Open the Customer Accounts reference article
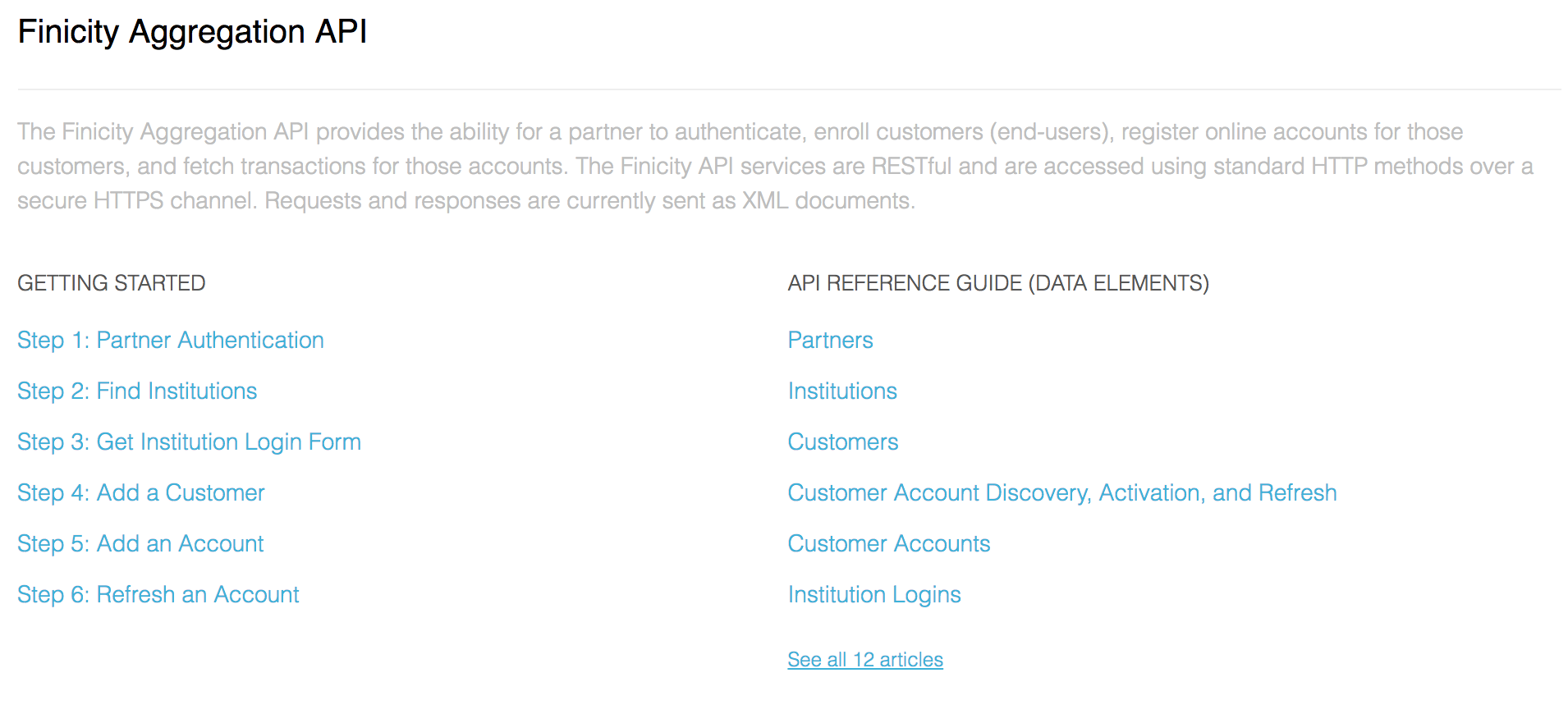Image resolution: width=1568 pixels, height=714 pixels. click(x=889, y=544)
